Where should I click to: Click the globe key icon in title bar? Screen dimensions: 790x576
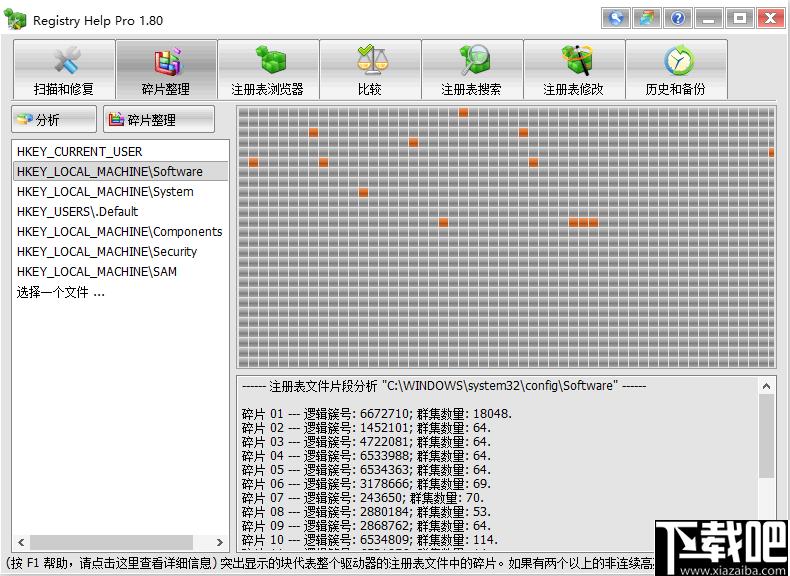tap(616, 18)
